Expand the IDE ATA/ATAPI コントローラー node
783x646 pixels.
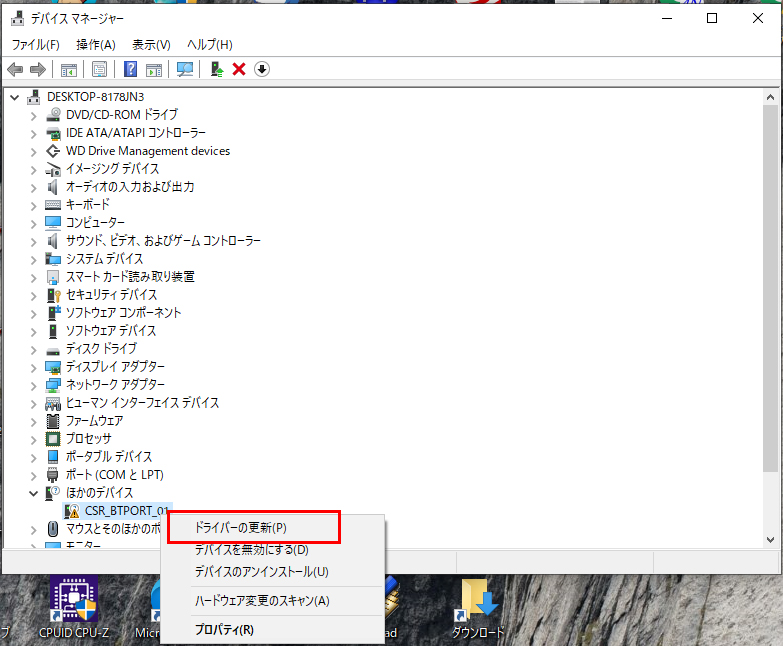click(33, 134)
